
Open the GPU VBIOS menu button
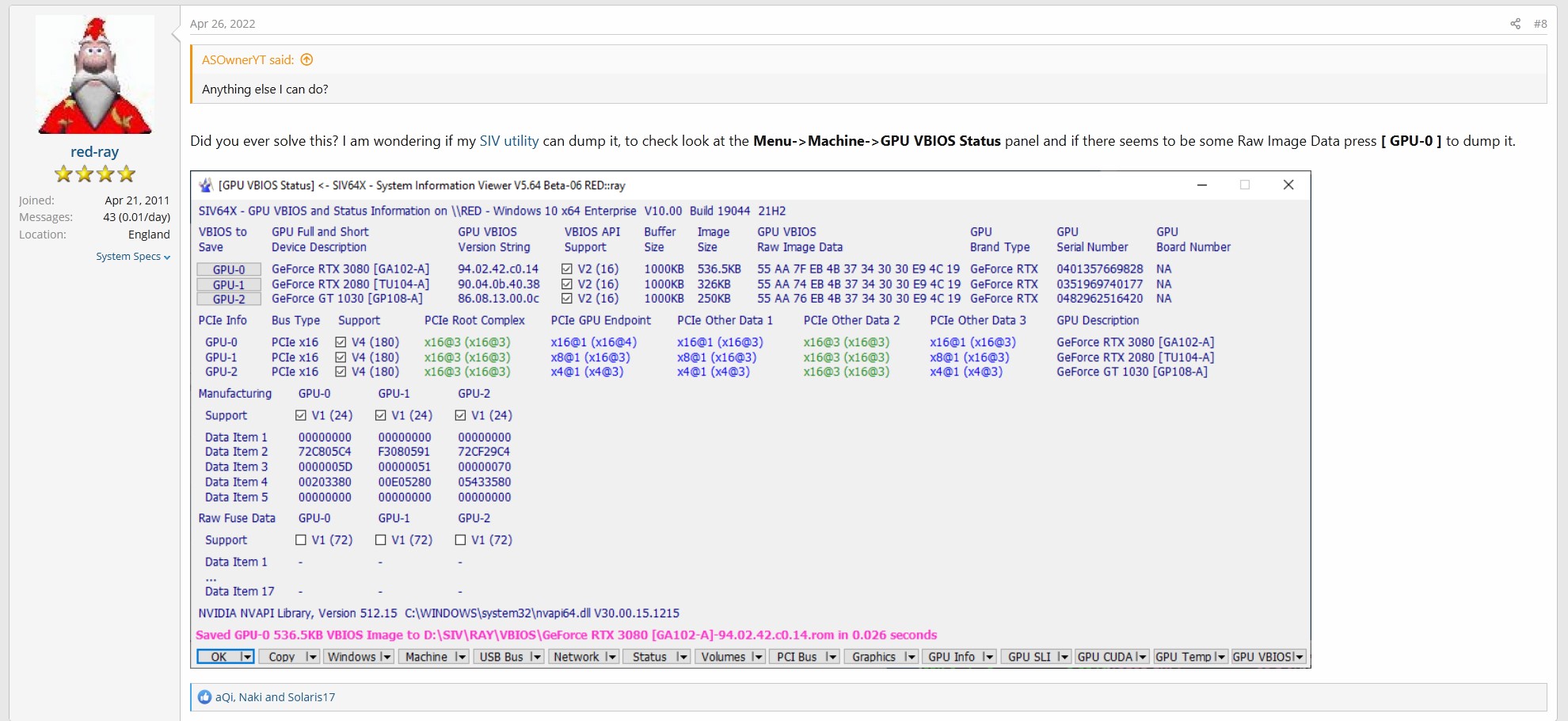(1268, 657)
